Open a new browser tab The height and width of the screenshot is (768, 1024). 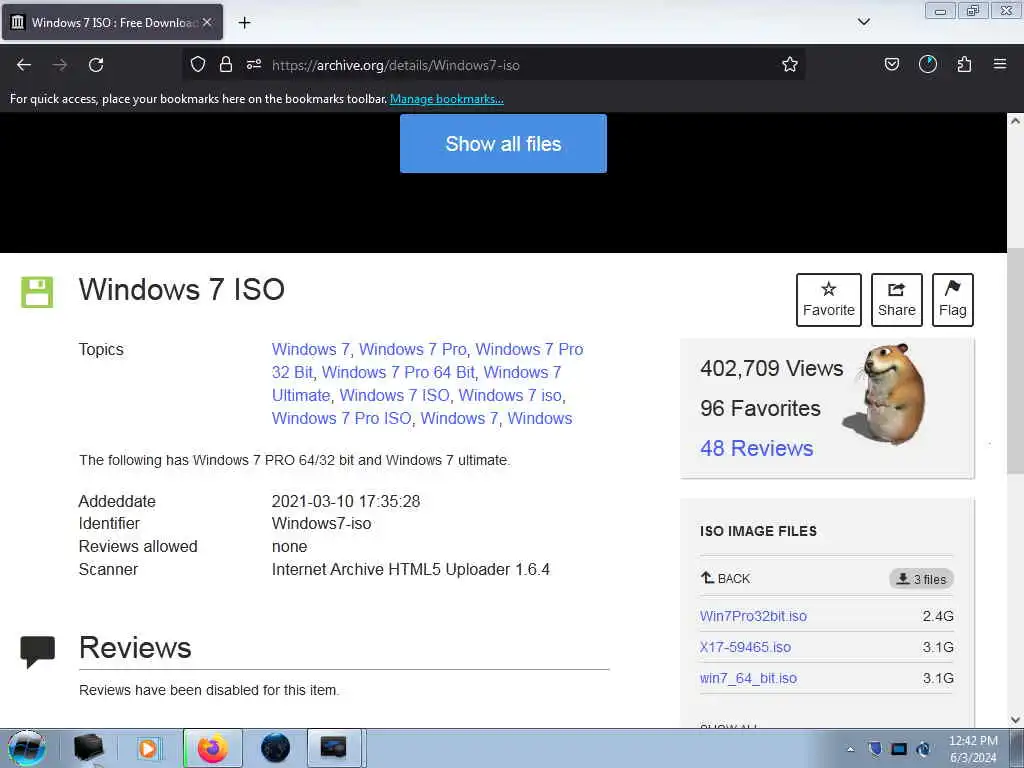(244, 23)
